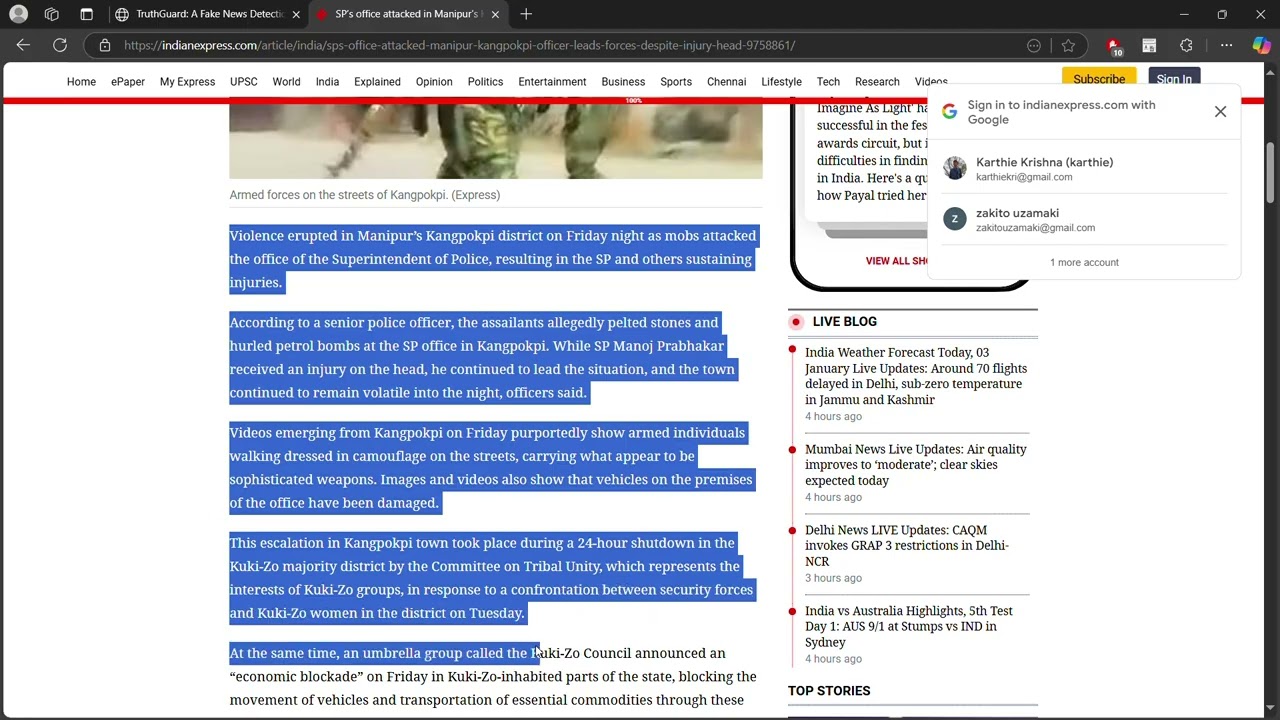Click the page vertical scrollbar thumb
The width and height of the screenshot is (1280, 720).
click(1270, 172)
